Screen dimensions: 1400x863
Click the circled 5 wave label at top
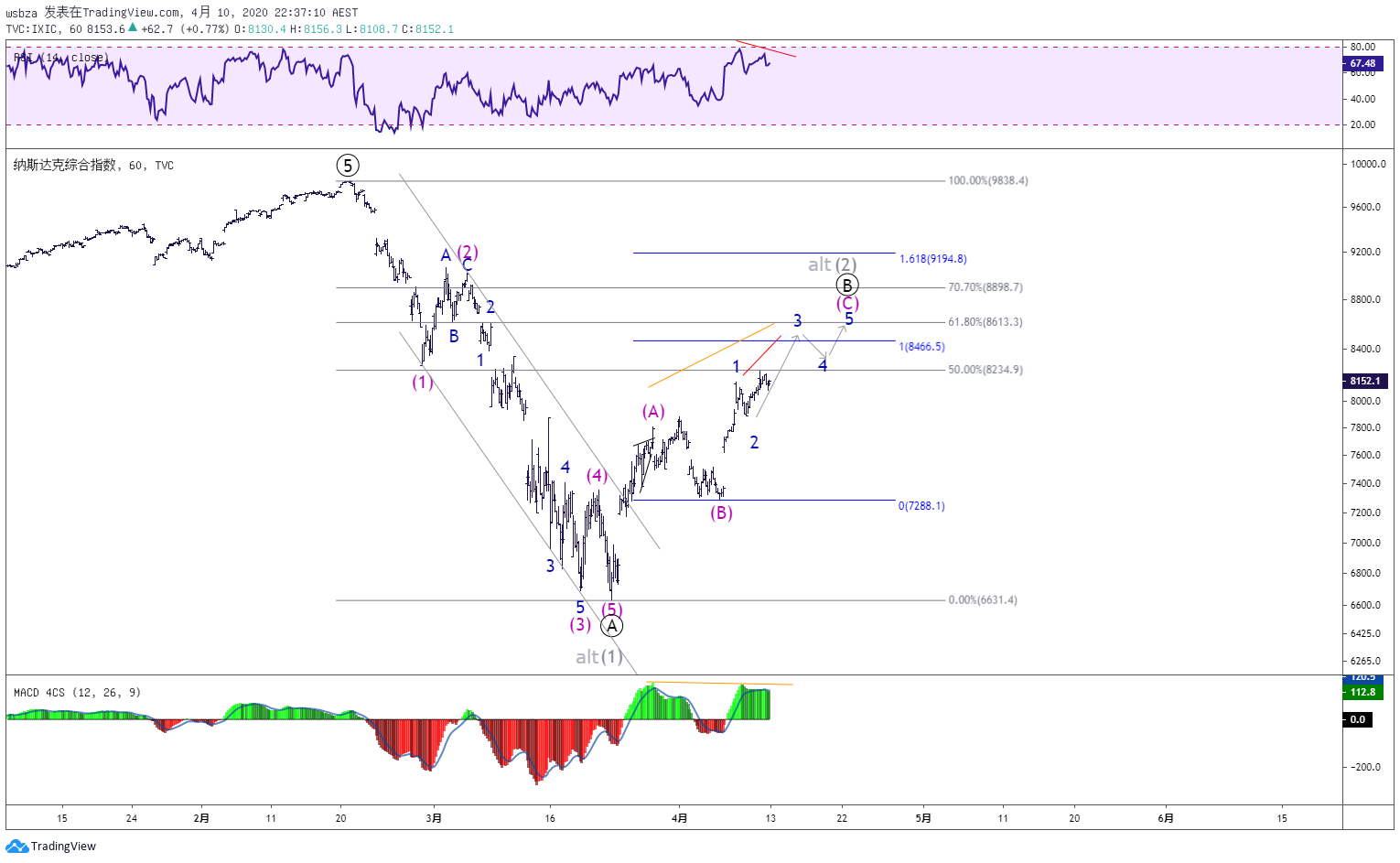click(x=348, y=166)
